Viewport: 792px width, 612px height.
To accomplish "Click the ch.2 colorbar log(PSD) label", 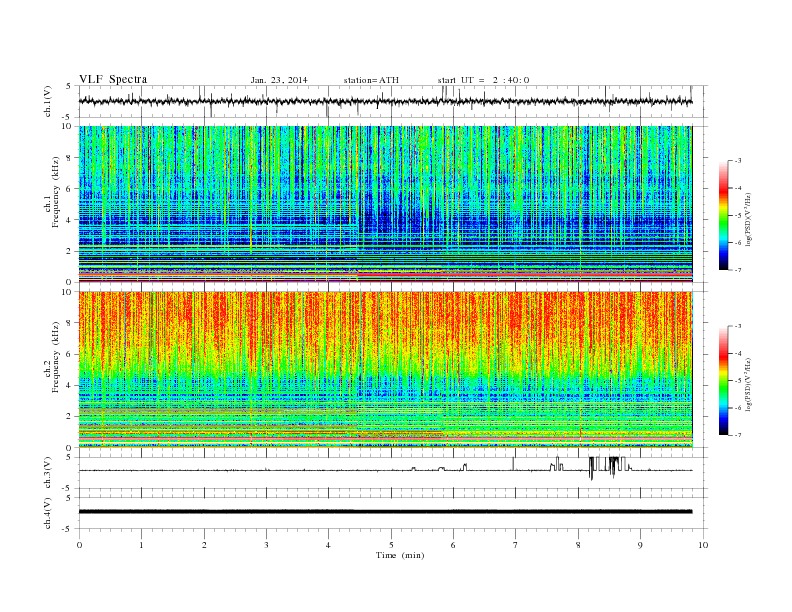I will (749, 383).
